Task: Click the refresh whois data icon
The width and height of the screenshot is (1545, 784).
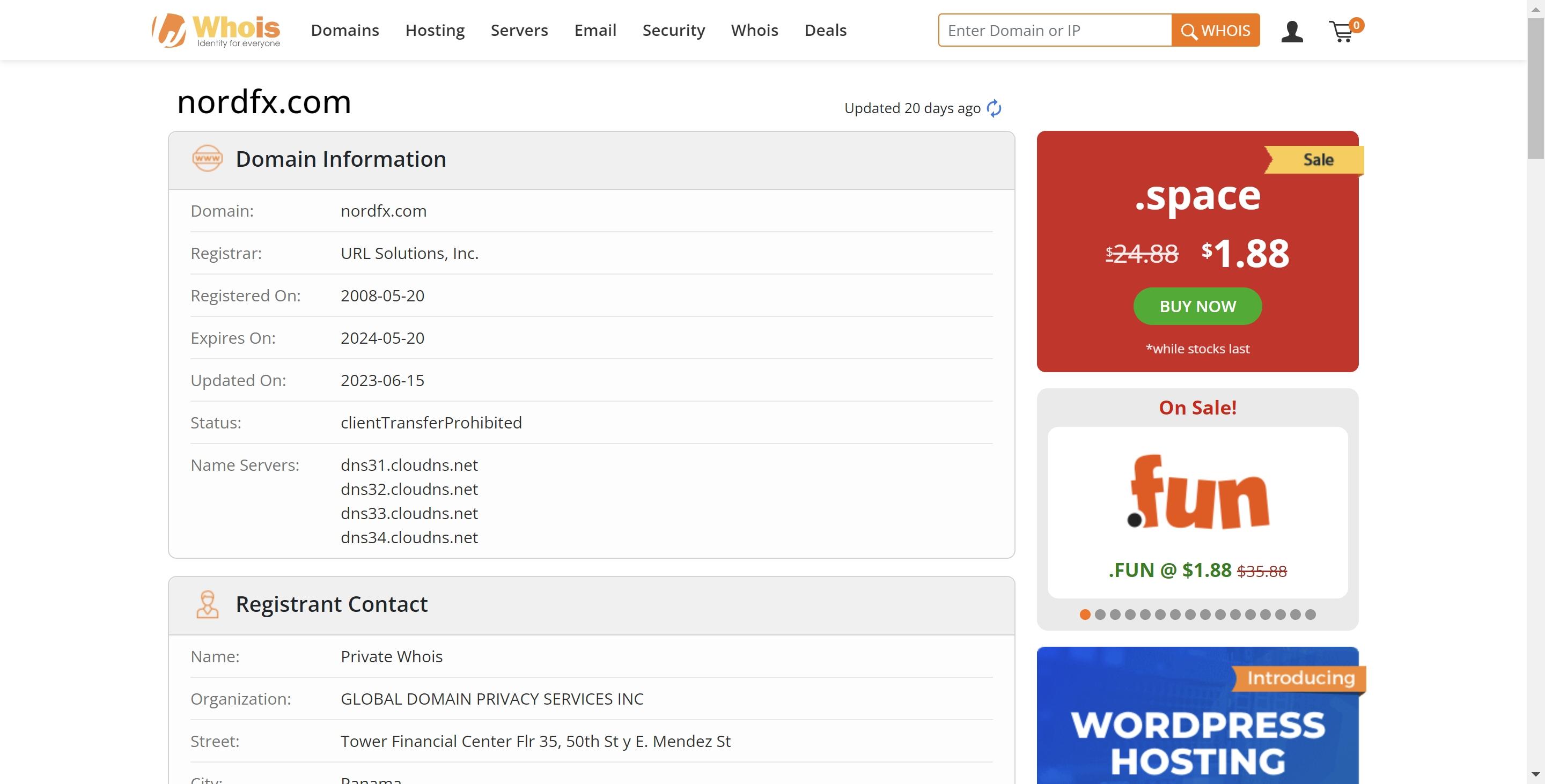Action: click(994, 108)
